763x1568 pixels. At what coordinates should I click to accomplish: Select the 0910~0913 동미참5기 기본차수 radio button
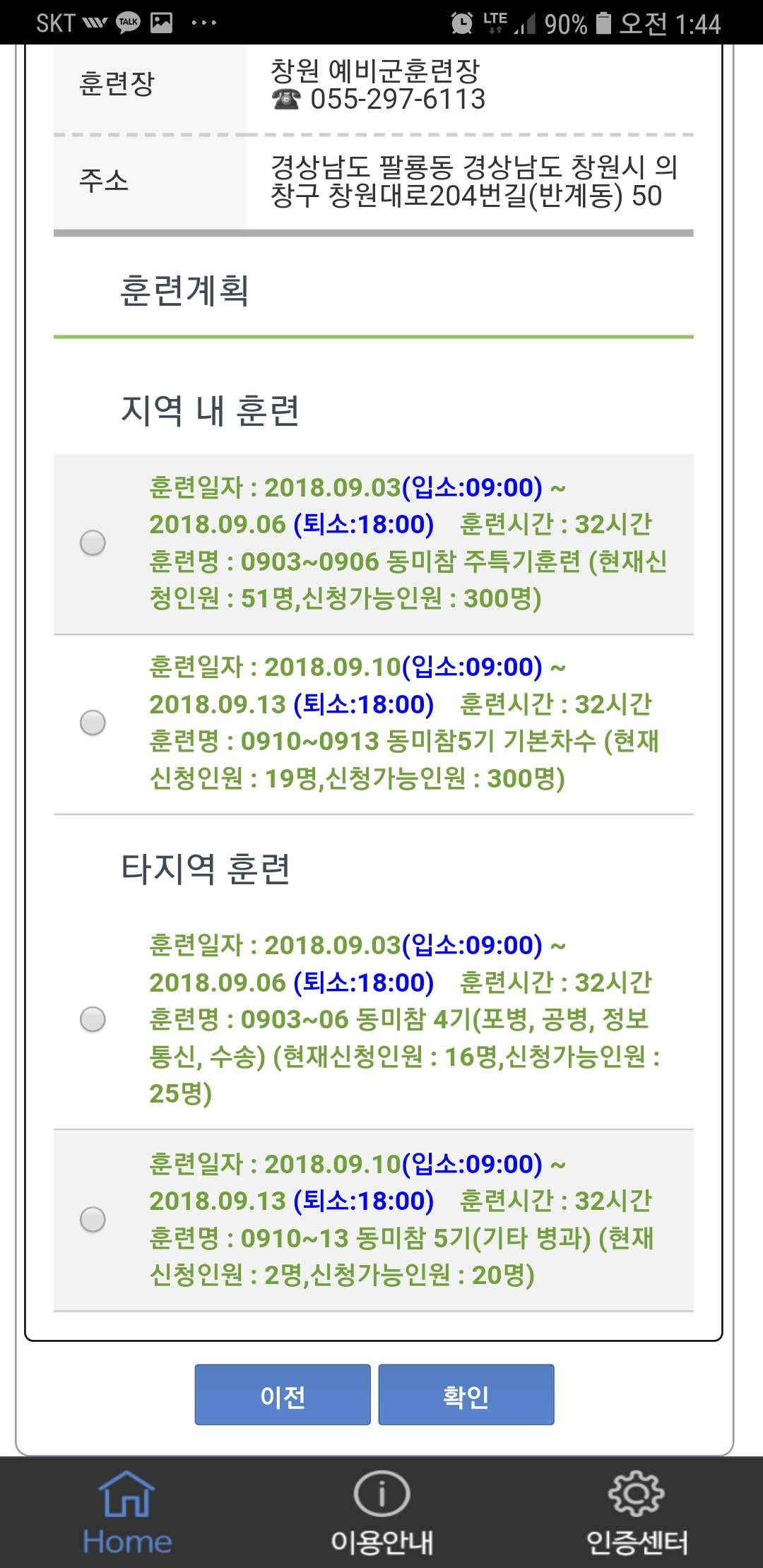[x=93, y=723]
